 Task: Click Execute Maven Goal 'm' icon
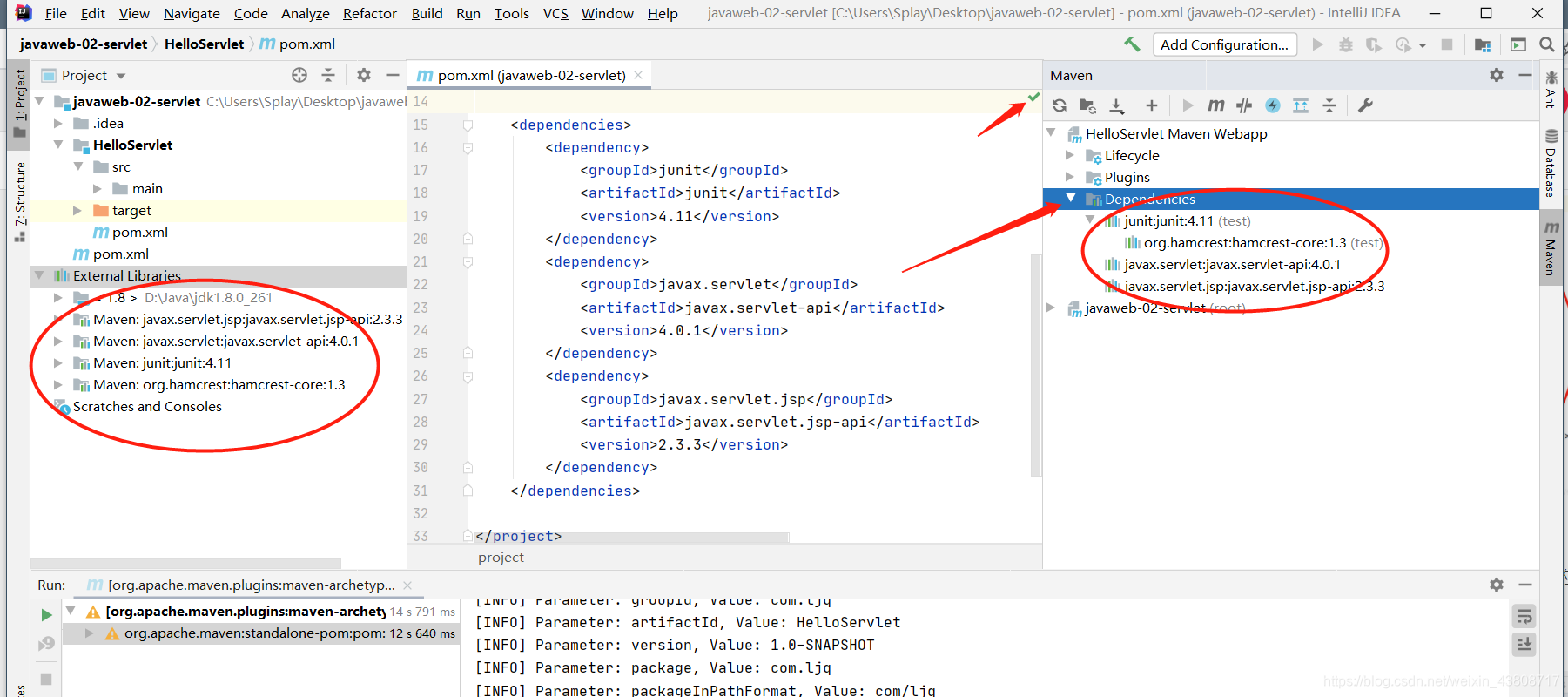(x=1216, y=105)
